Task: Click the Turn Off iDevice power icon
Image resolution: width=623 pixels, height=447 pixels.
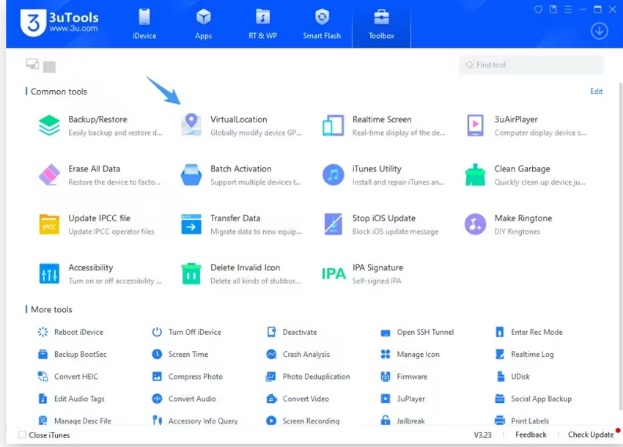Action: pyautogui.click(x=157, y=332)
